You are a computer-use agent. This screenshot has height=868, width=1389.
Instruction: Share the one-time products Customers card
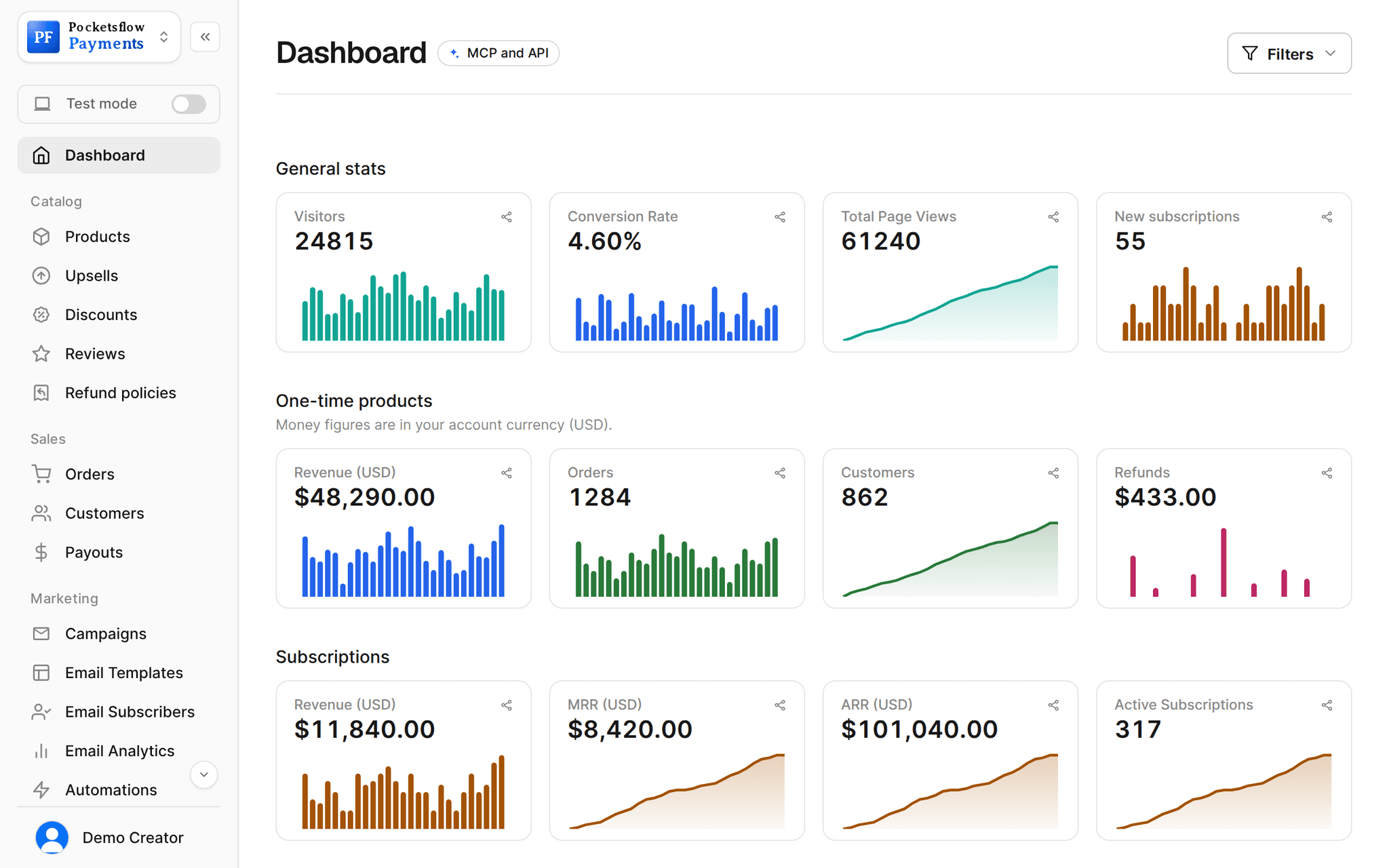[1053, 473]
